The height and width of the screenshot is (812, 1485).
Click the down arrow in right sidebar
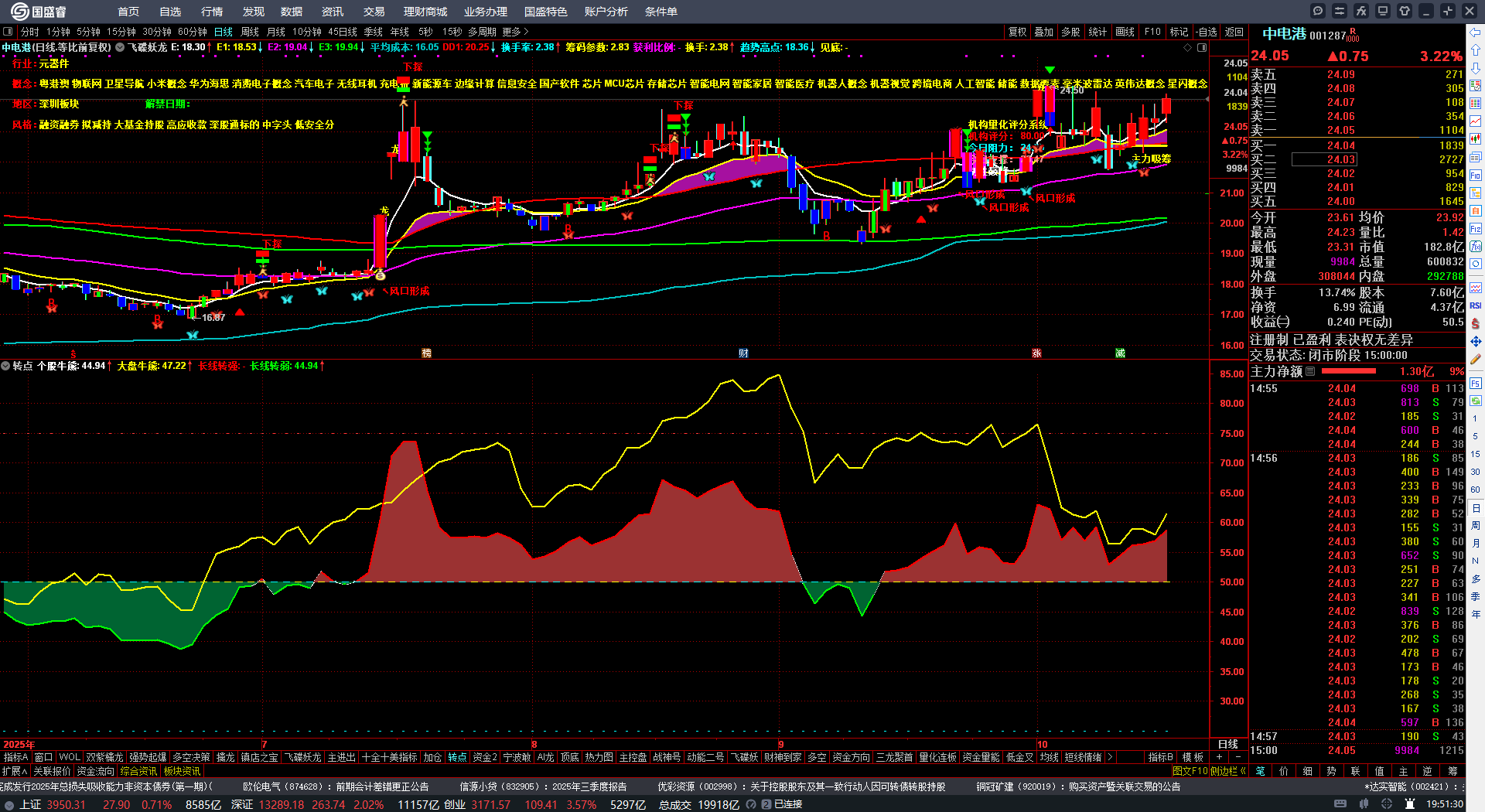click(1476, 68)
